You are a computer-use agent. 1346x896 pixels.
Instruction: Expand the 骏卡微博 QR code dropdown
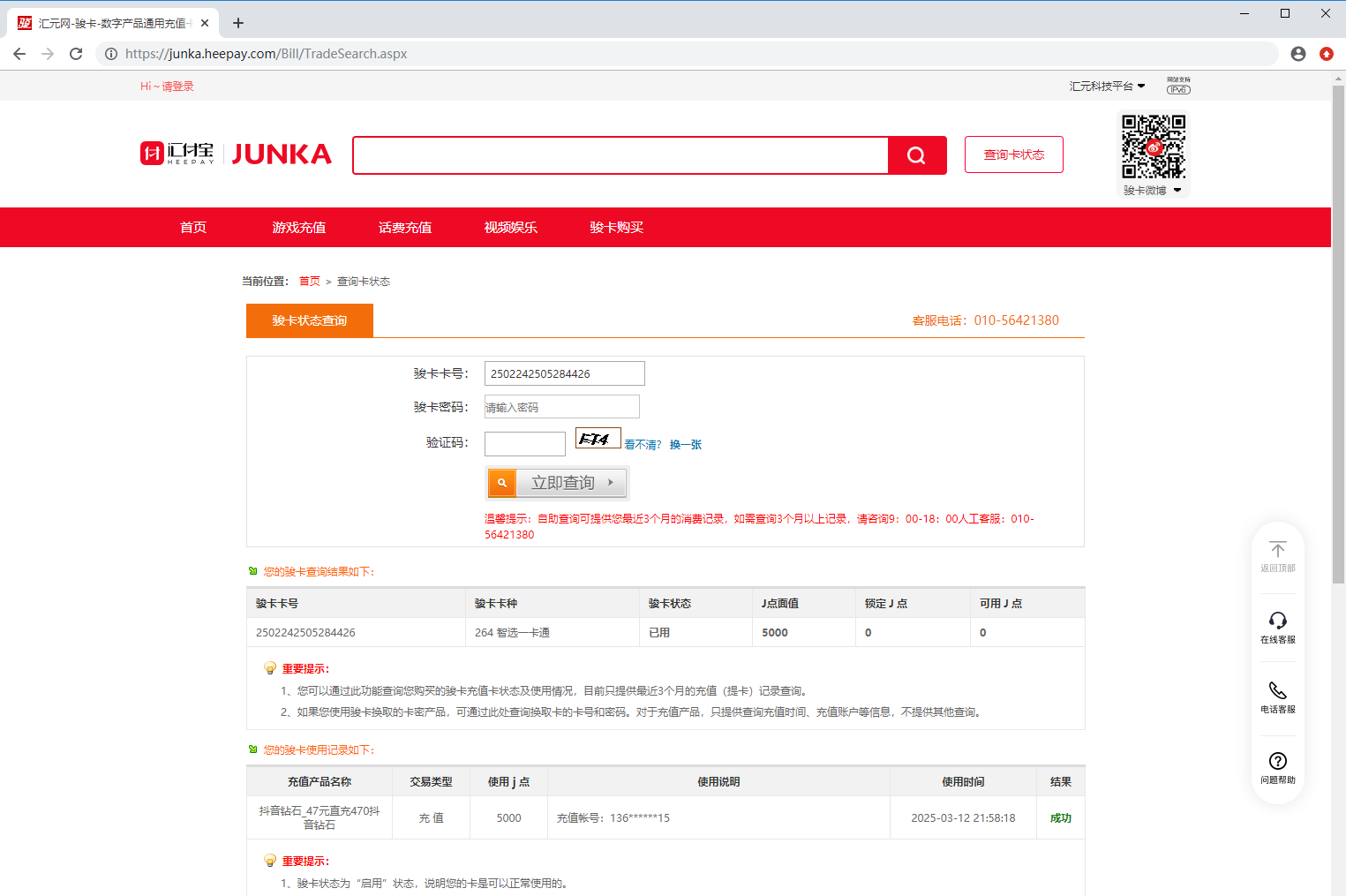pyautogui.click(x=1153, y=191)
